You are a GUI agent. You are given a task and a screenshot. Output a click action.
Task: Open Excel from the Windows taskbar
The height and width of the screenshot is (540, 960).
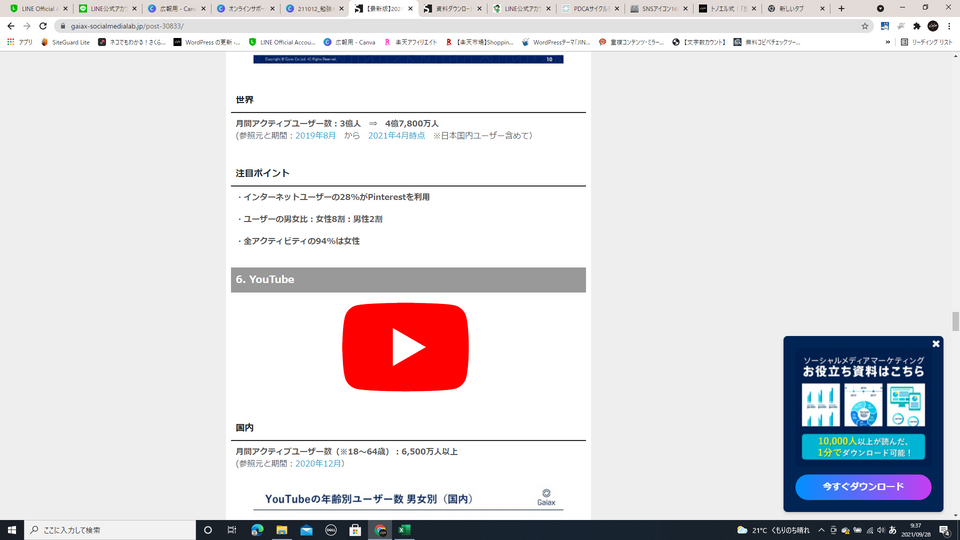click(x=406, y=530)
